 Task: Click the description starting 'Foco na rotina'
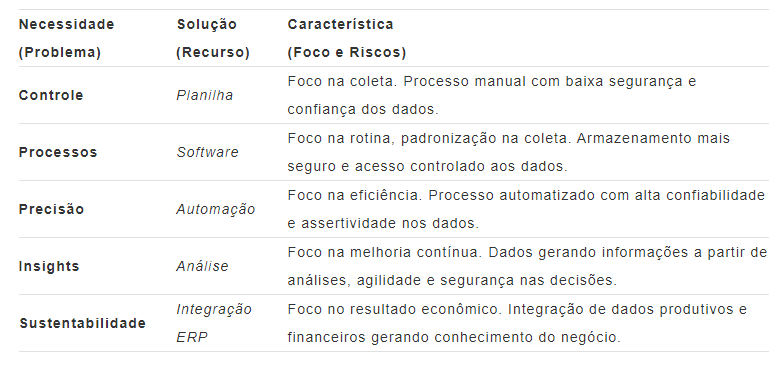(x=509, y=152)
